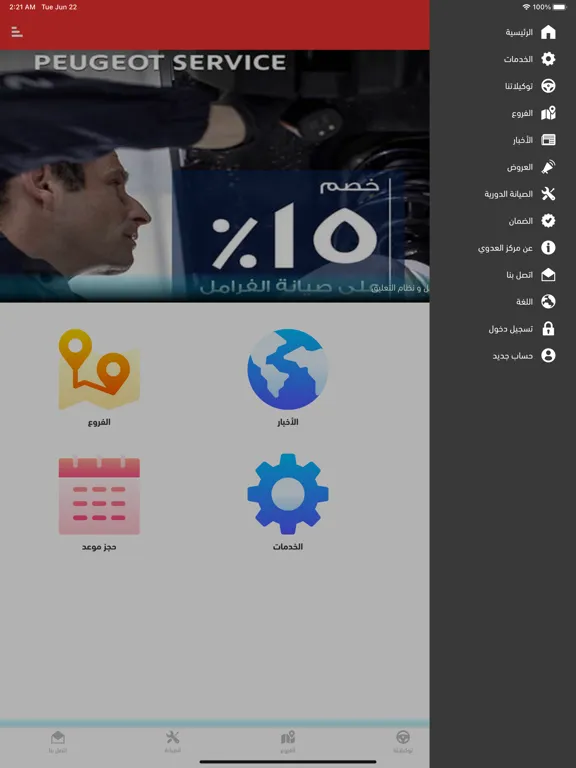Open اللغة language globe item
Viewport: 576px width, 768px height.
[535, 302]
